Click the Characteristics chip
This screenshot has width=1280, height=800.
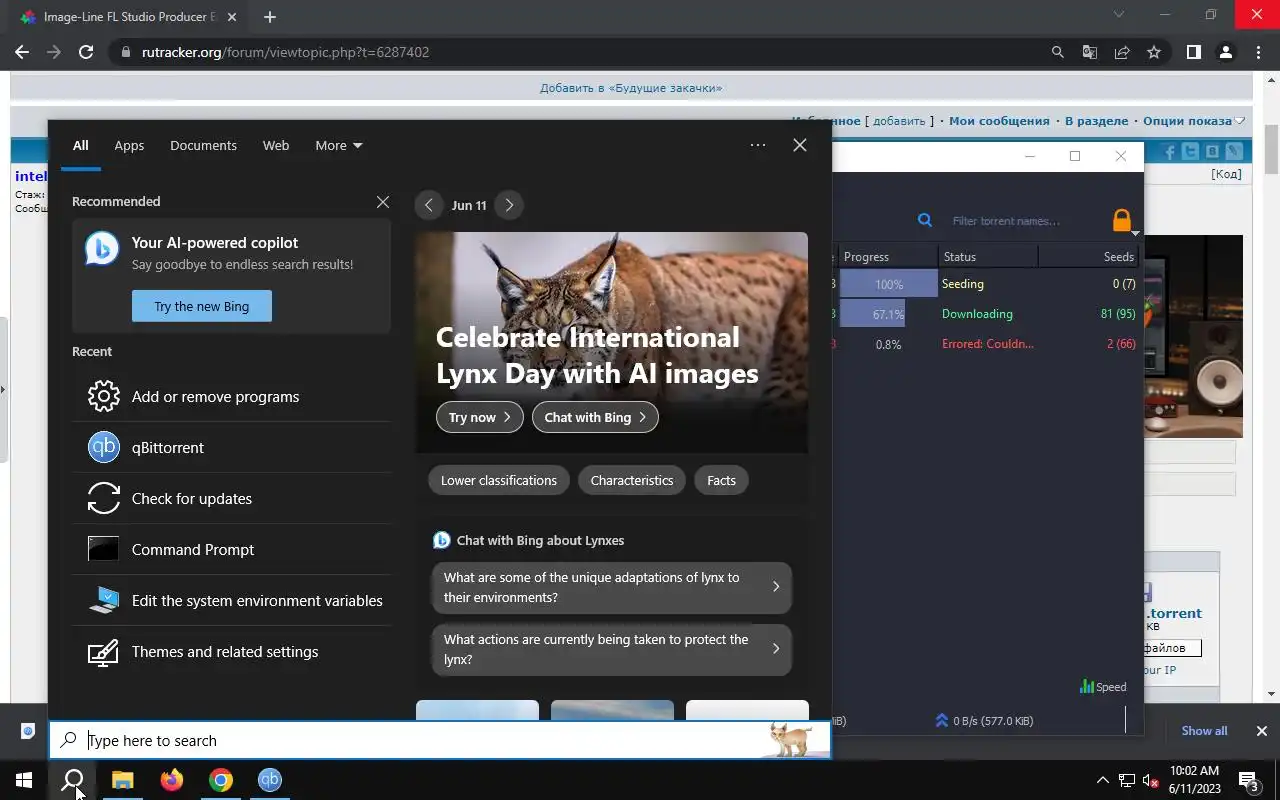pyautogui.click(x=632, y=480)
